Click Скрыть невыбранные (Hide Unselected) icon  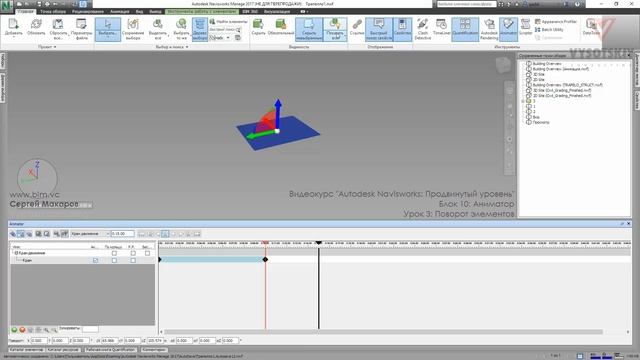(309, 29)
